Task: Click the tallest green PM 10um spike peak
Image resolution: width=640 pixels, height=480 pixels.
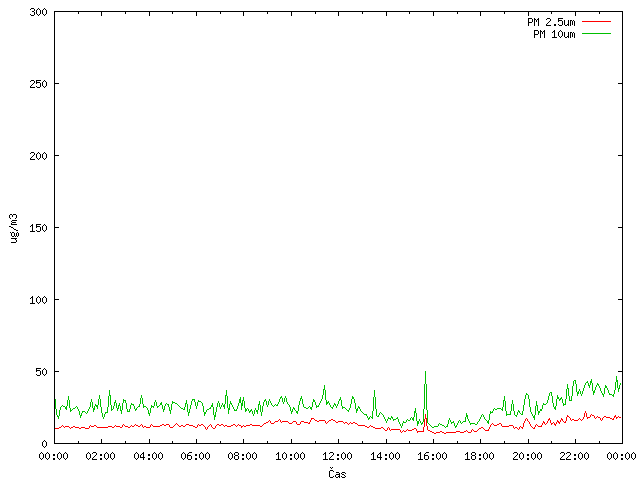Action: click(x=425, y=372)
